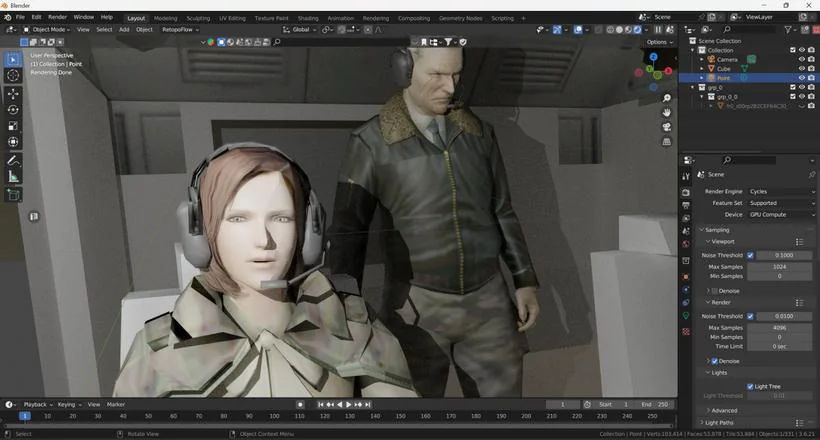Open Render Engine dropdown showing Cycles
The width and height of the screenshot is (820, 440).
pos(781,191)
